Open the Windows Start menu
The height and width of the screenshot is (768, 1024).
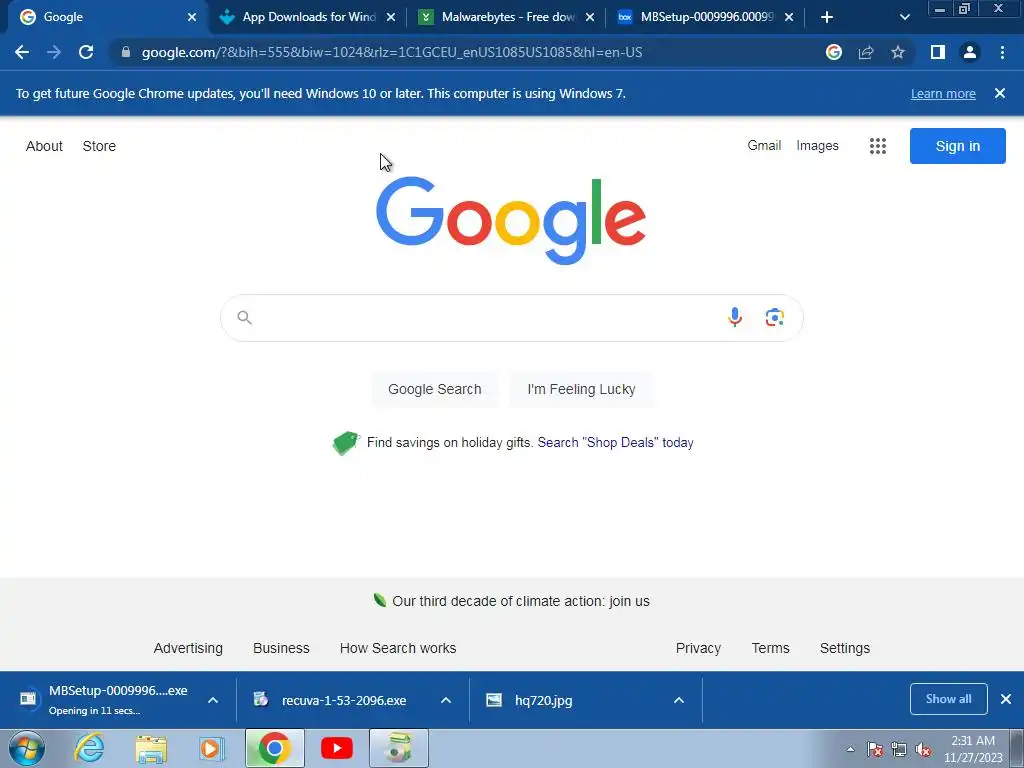click(26, 748)
